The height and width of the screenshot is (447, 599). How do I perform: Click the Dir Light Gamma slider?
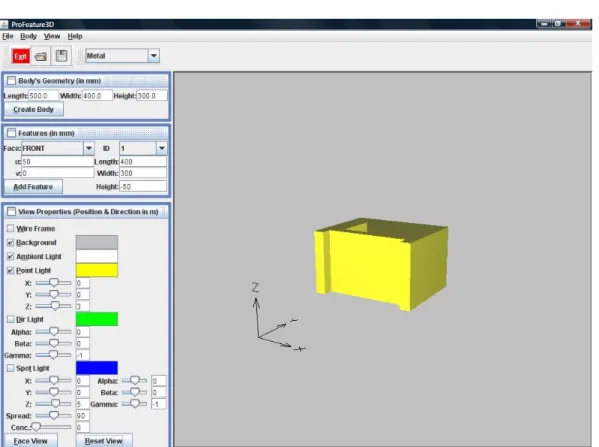click(53, 355)
